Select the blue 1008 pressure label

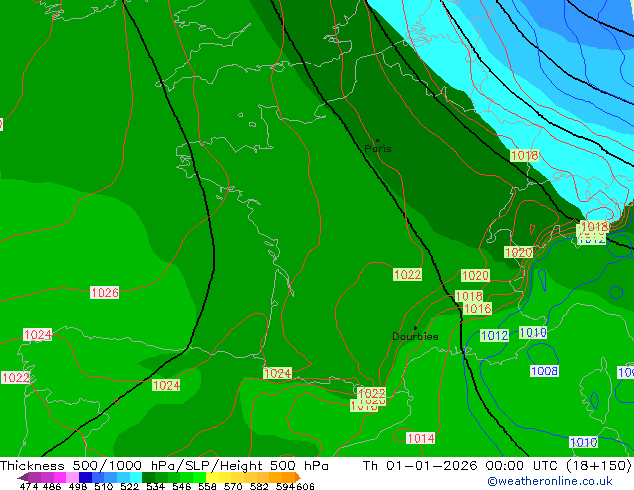pos(544,371)
